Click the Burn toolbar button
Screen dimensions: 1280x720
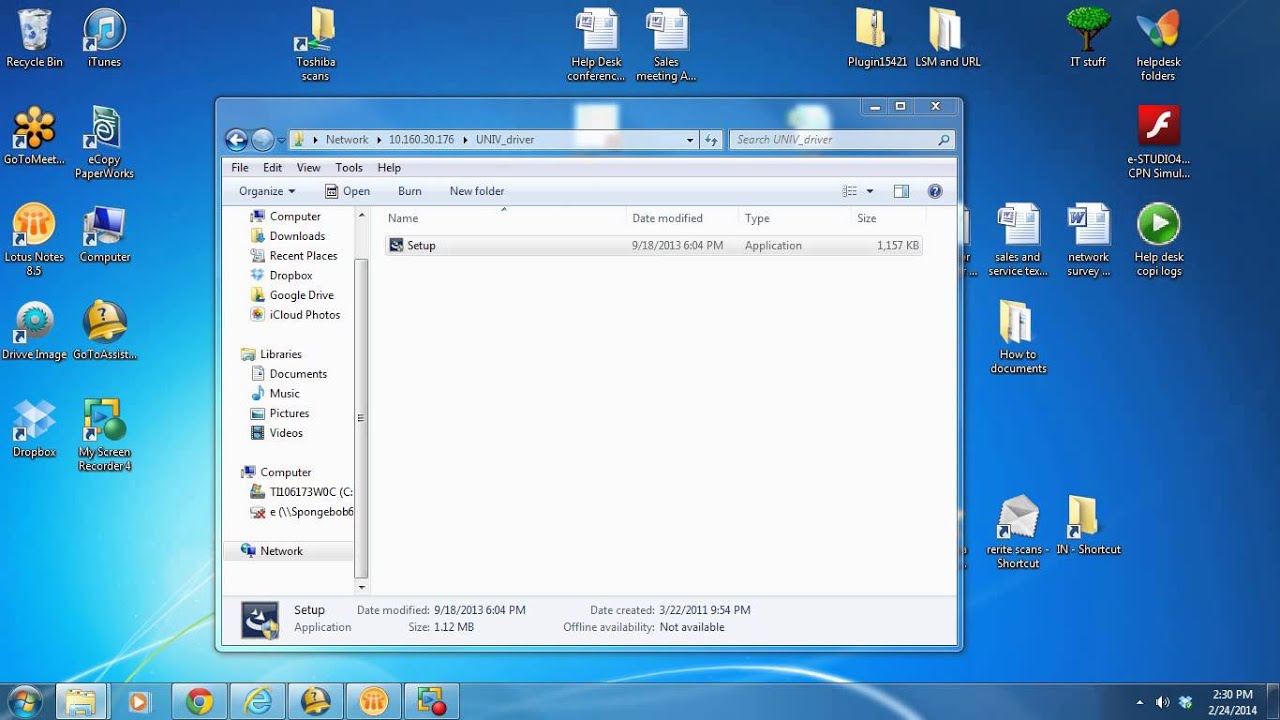tap(410, 191)
